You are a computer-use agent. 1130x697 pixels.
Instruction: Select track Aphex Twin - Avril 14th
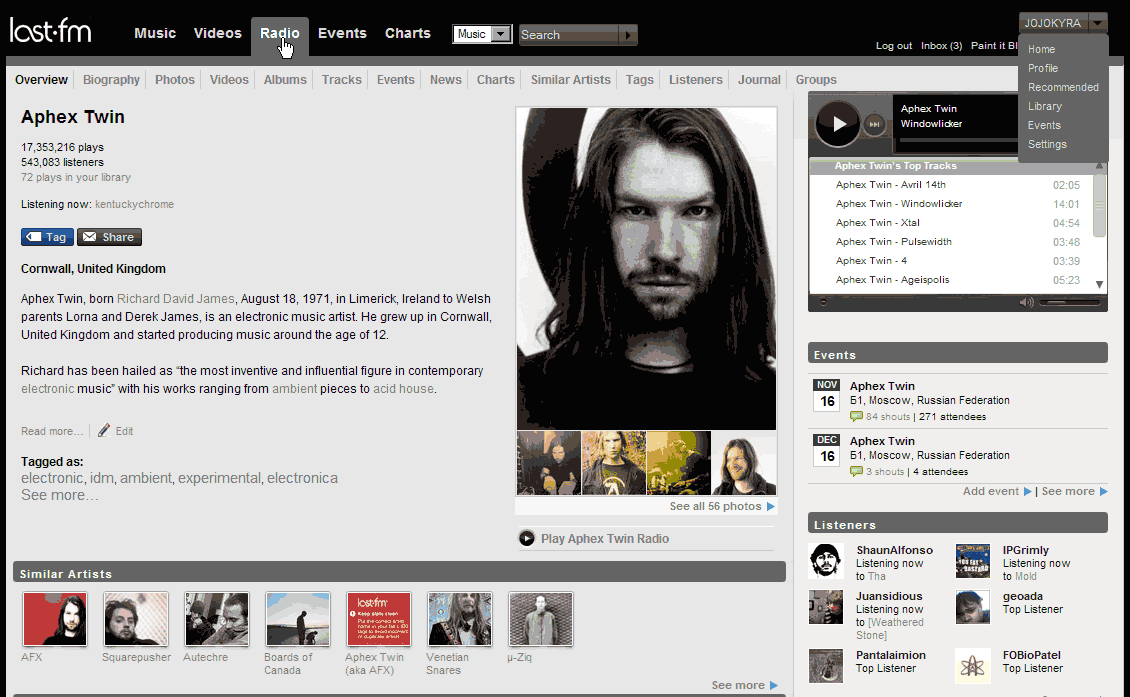(x=891, y=185)
